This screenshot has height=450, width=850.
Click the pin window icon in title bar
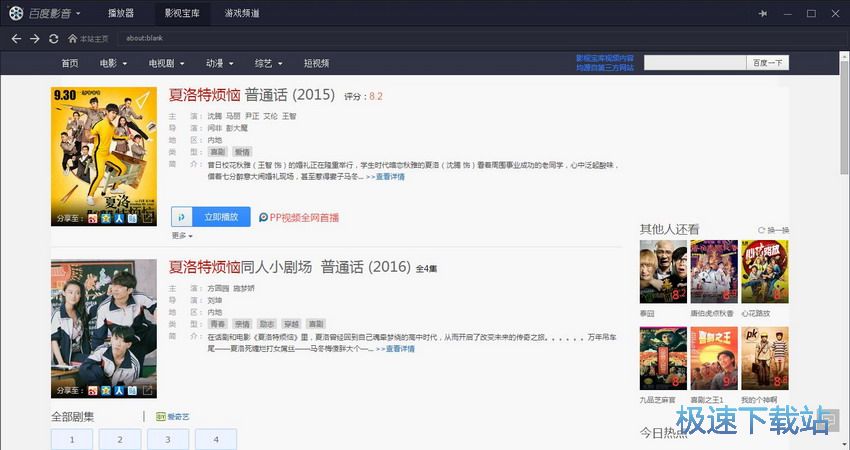pos(763,14)
